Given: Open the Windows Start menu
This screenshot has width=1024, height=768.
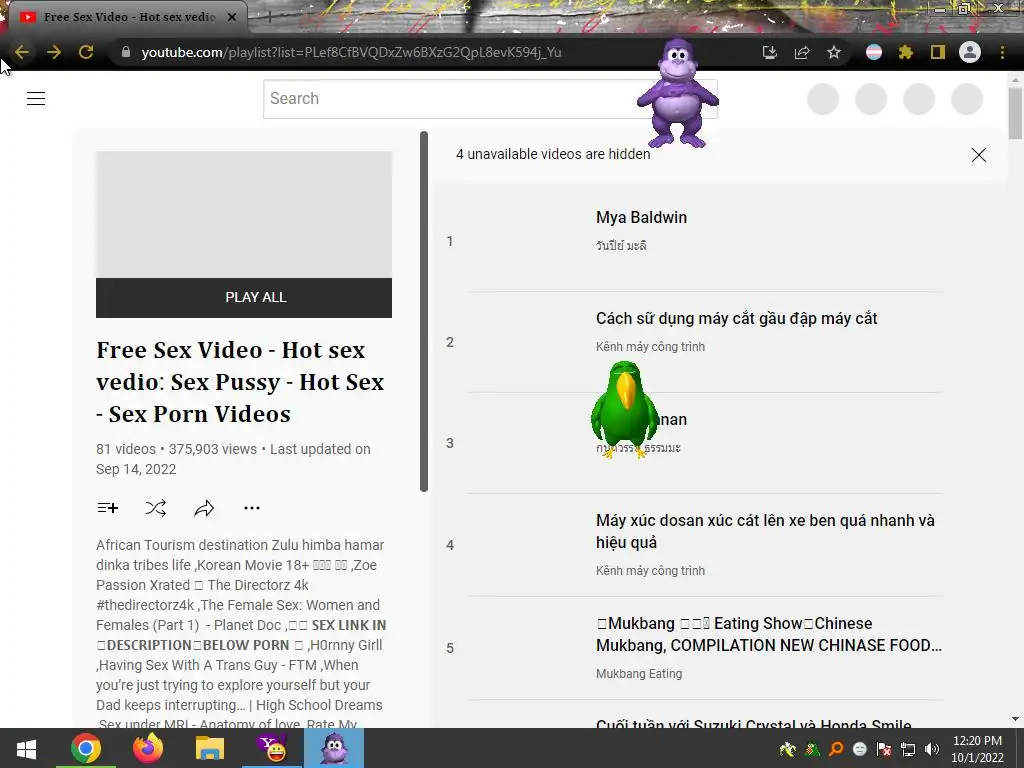Looking at the screenshot, I should click(26, 748).
